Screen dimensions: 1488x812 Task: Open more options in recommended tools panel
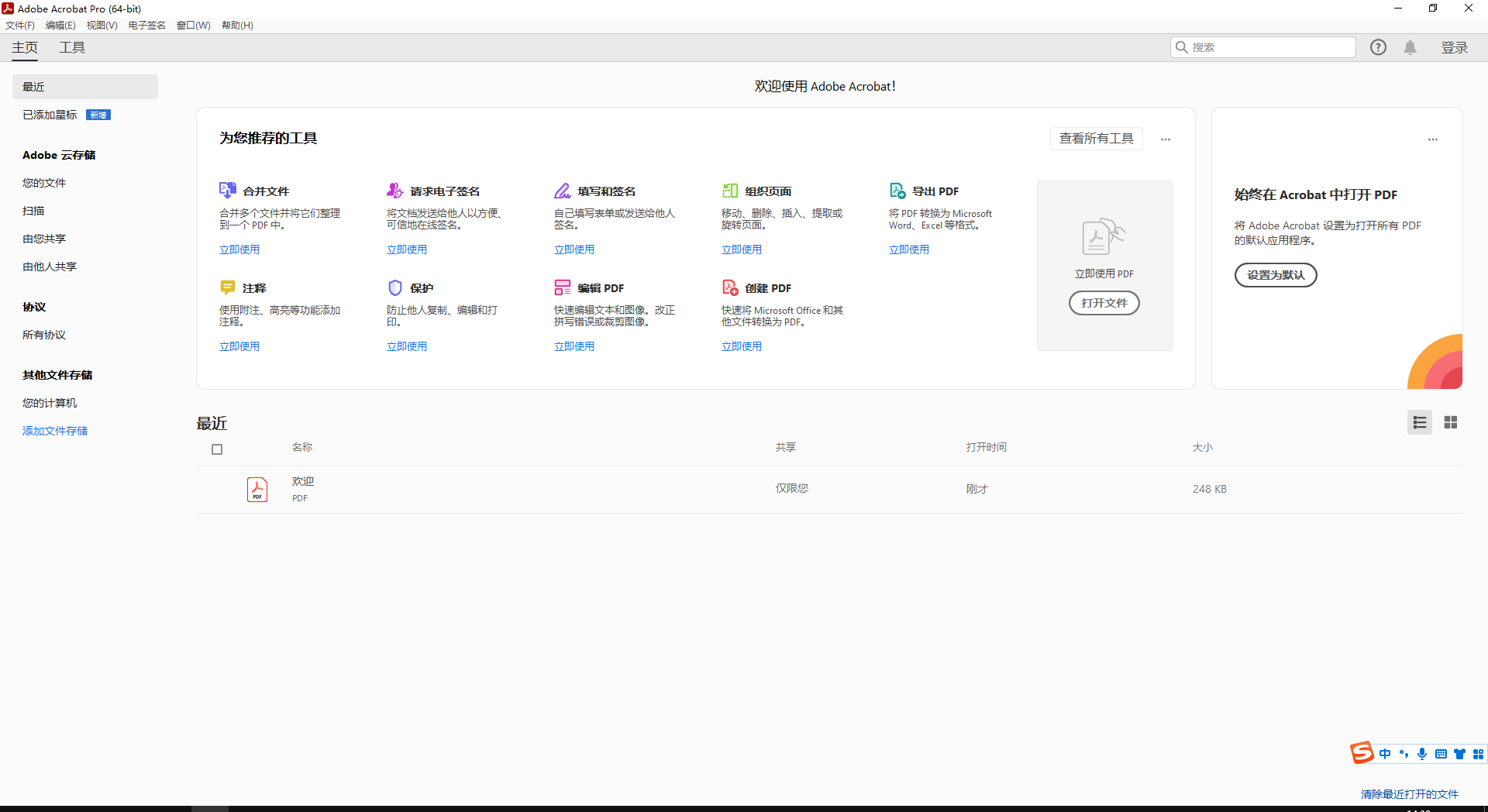pyautogui.click(x=1166, y=139)
